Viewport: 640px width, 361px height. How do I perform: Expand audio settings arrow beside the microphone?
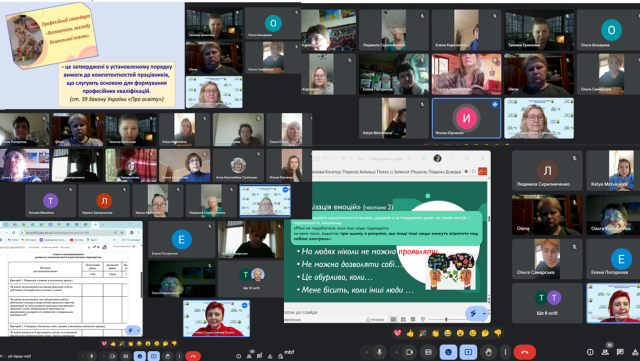[366, 352]
